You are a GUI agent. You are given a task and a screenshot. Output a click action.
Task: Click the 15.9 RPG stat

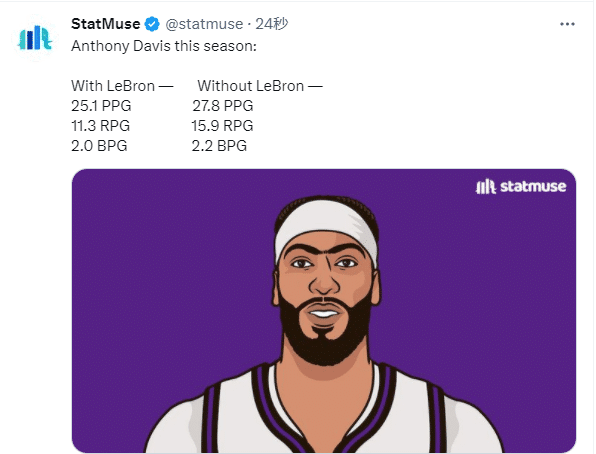222,126
